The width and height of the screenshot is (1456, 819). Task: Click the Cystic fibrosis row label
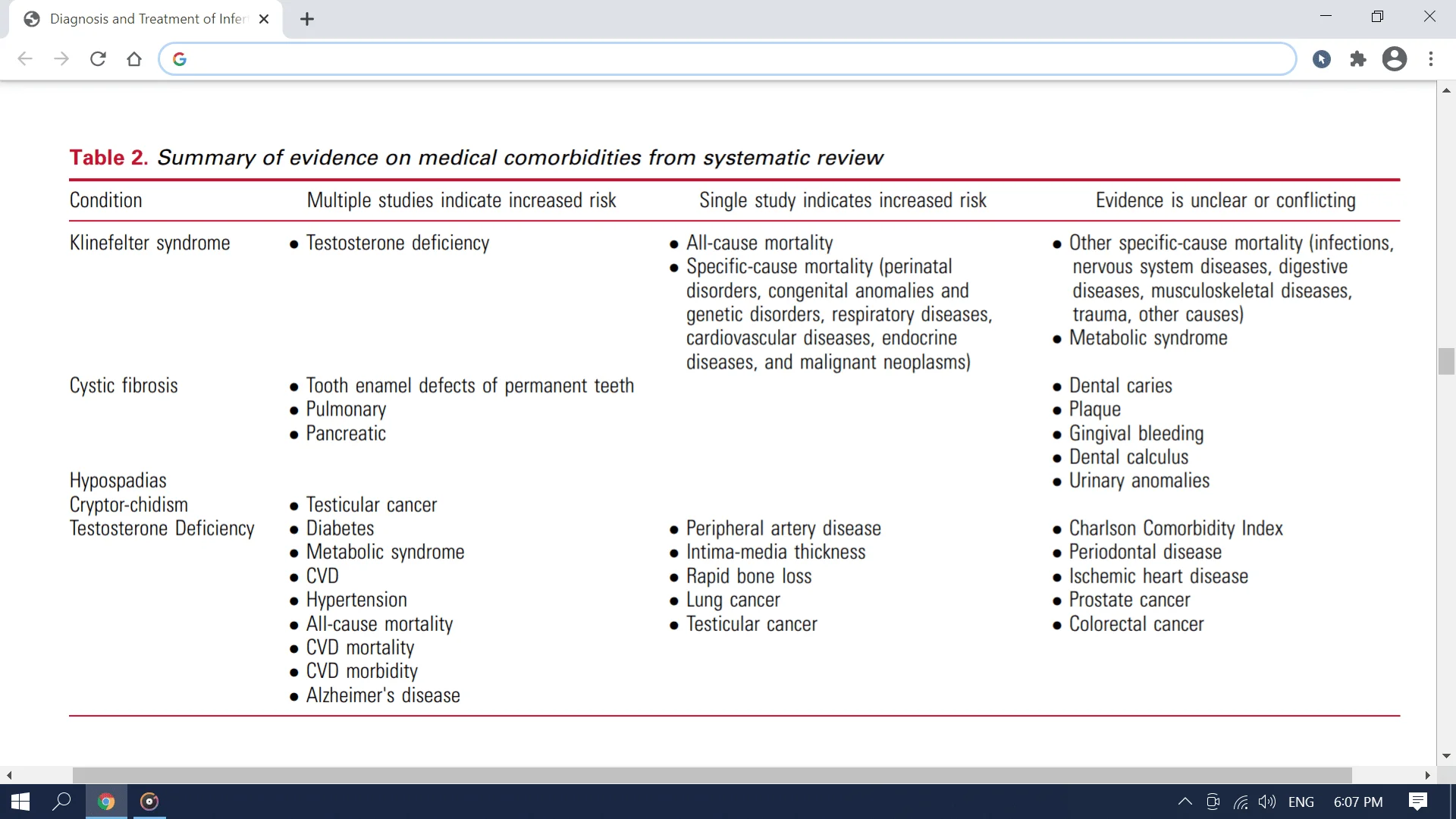point(124,385)
